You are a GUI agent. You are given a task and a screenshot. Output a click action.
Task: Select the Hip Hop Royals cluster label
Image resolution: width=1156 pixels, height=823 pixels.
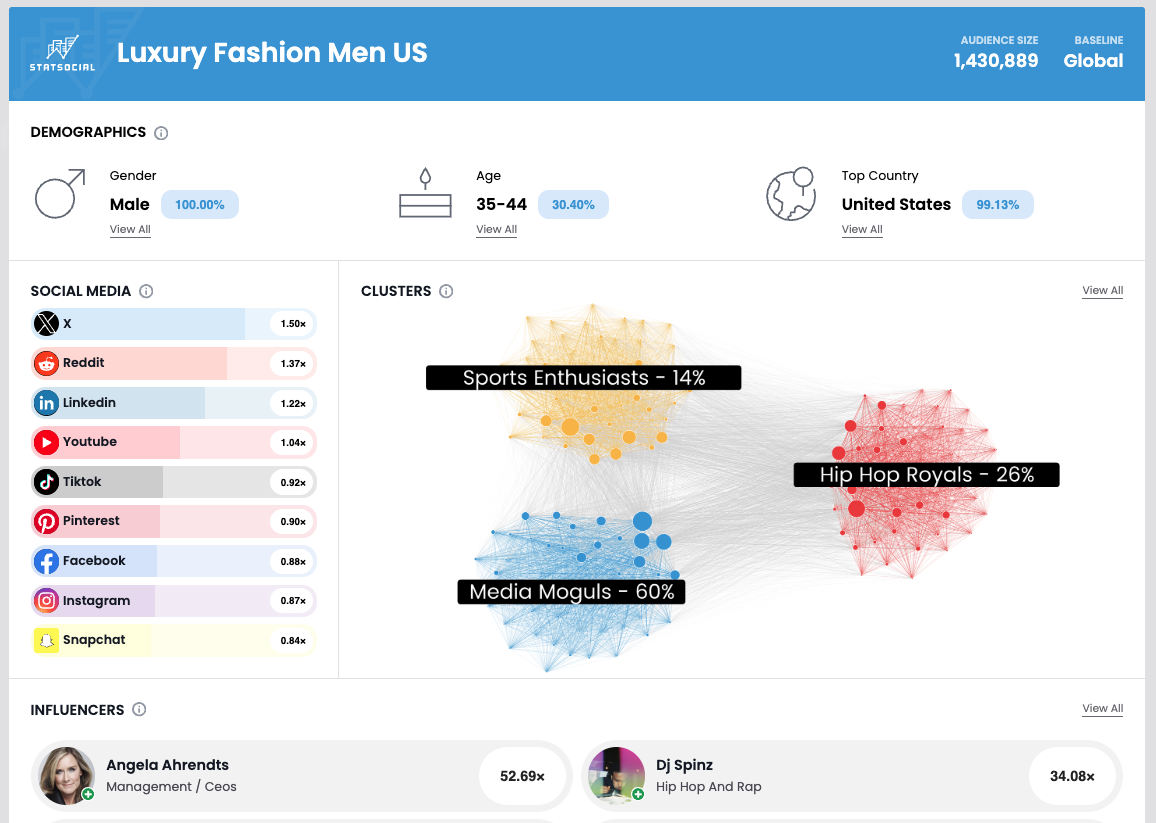click(x=926, y=475)
